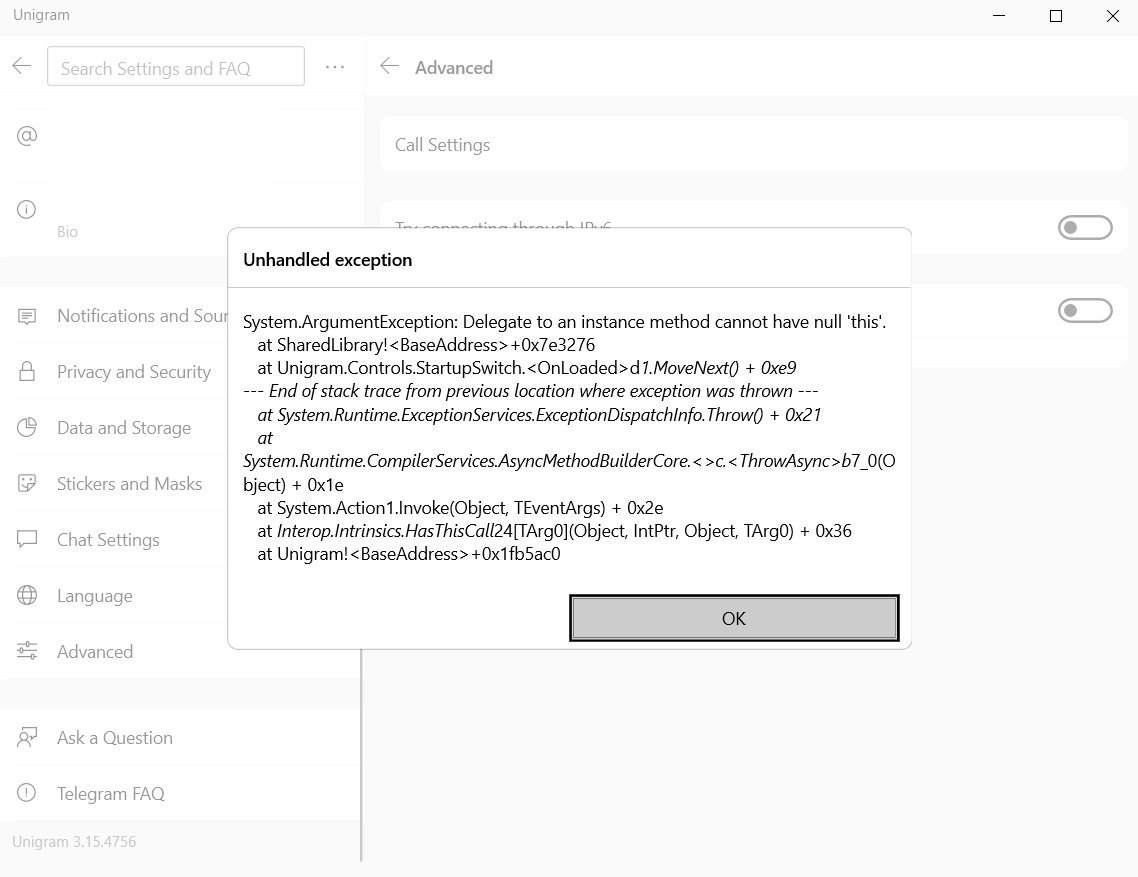This screenshot has height=877, width=1138.
Task: Open the three-dot options menu
Action: pos(335,65)
